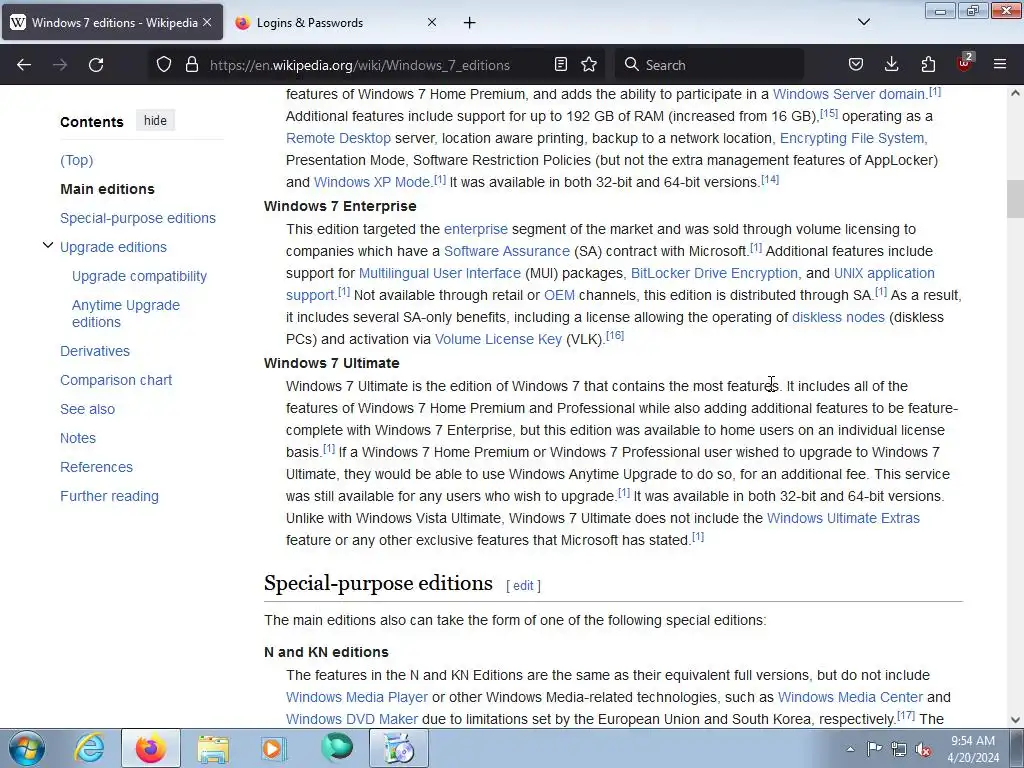Viewport: 1024px width, 768px height.
Task: Launch Internet Explorer from taskbar
Action: click(89, 748)
